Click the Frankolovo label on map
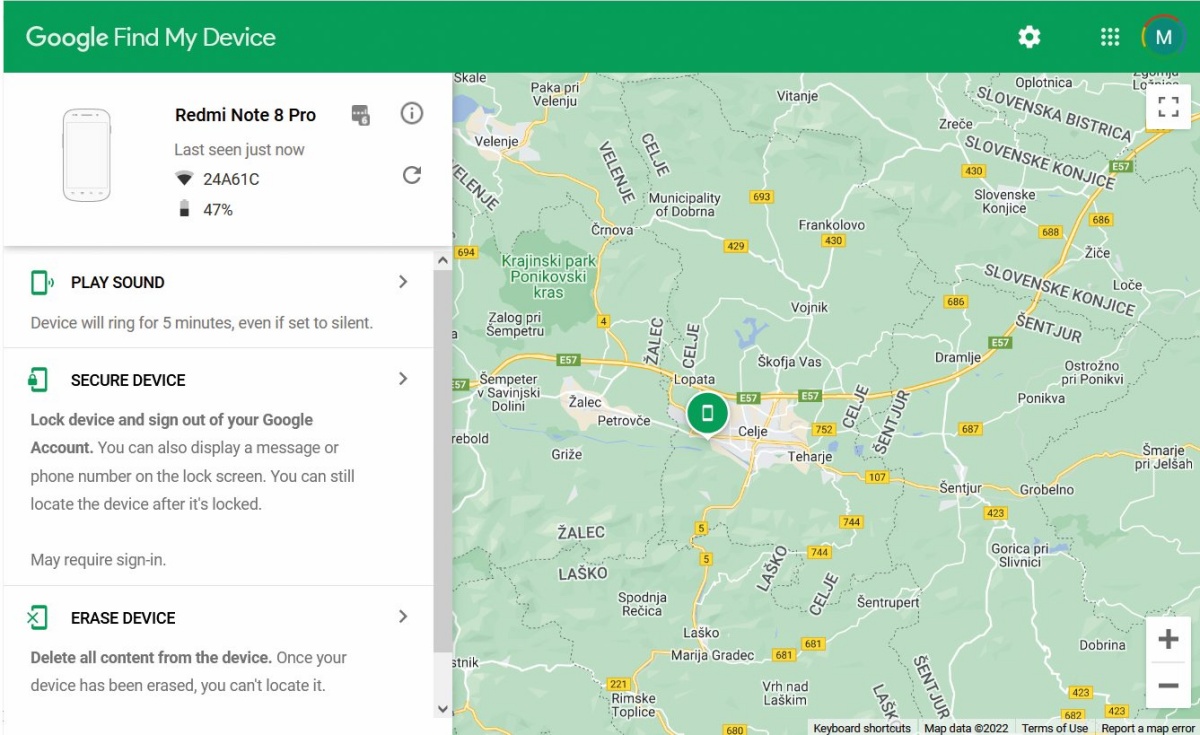This screenshot has width=1200, height=735. 831,226
